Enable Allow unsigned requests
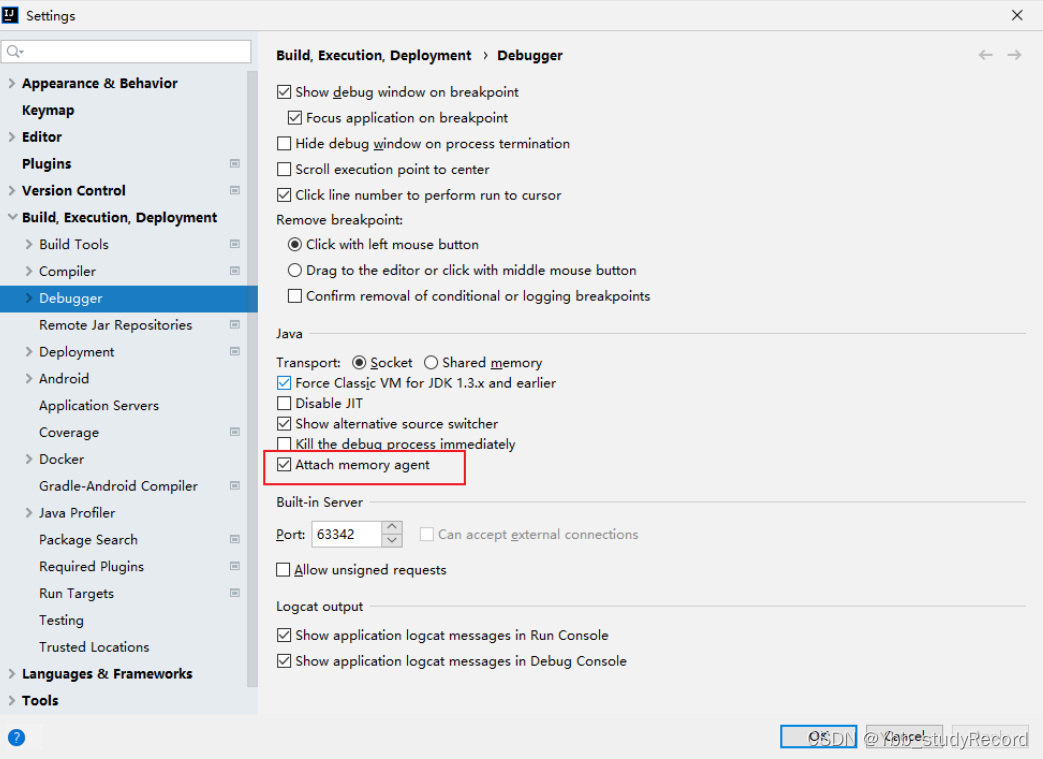This screenshot has width=1043, height=759. click(x=283, y=569)
